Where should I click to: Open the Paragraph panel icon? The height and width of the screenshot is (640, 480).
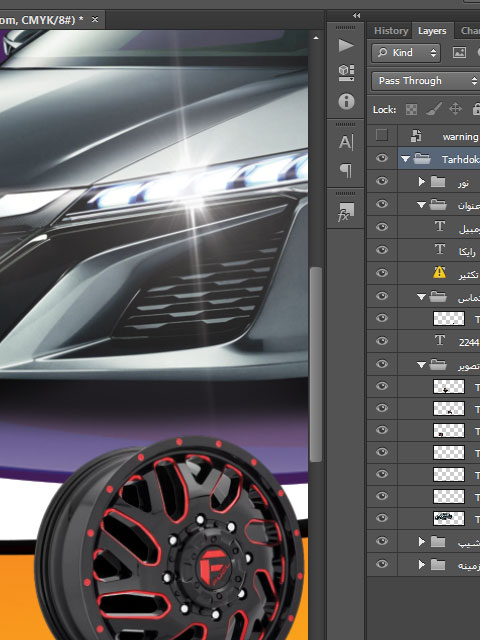tap(346, 170)
